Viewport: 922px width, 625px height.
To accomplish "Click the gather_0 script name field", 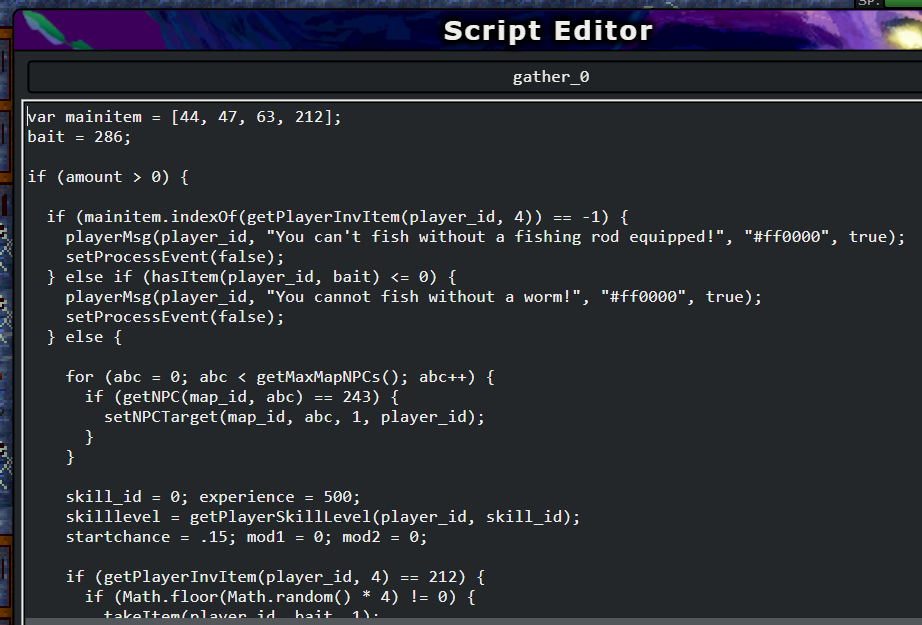I will coord(475,77).
